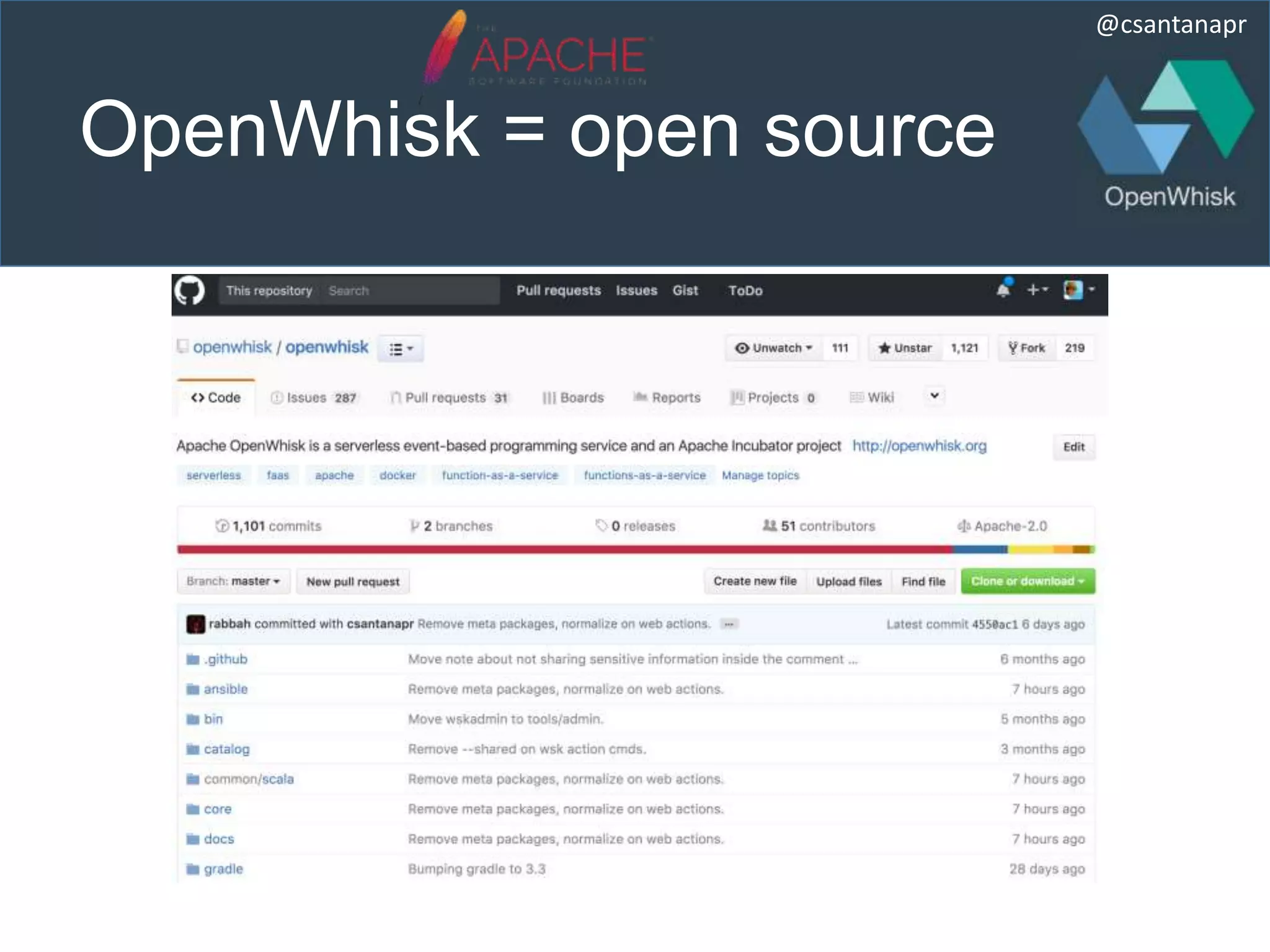Click Create new file
The image size is (1270, 952).
(755, 581)
